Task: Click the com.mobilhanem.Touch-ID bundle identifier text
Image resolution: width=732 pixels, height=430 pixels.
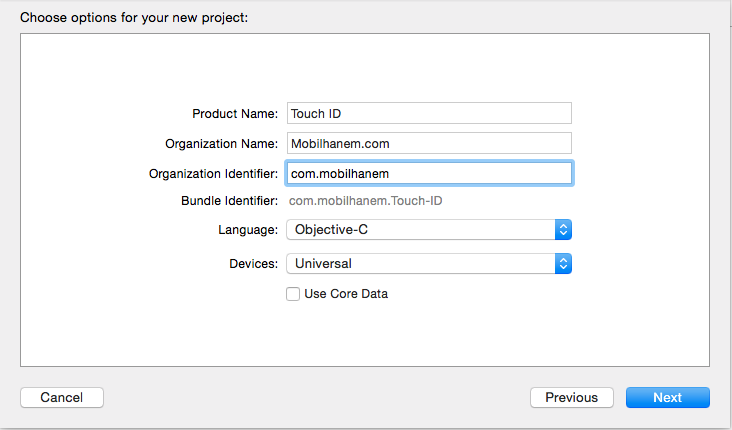Action: (x=366, y=201)
